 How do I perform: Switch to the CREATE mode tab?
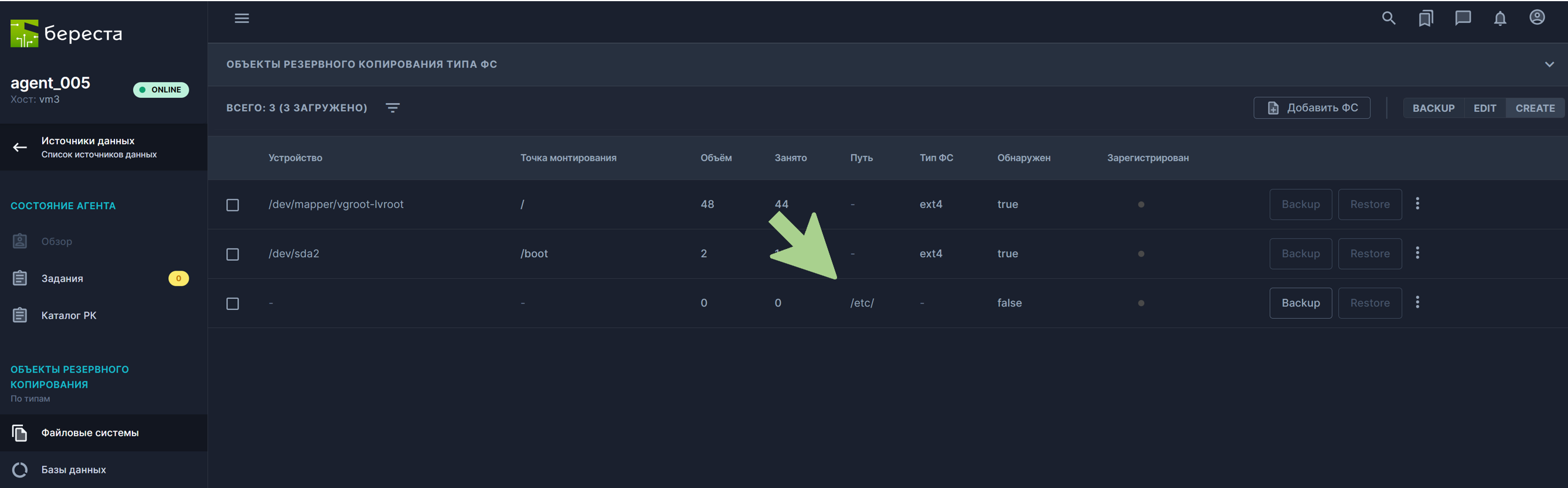1535,108
